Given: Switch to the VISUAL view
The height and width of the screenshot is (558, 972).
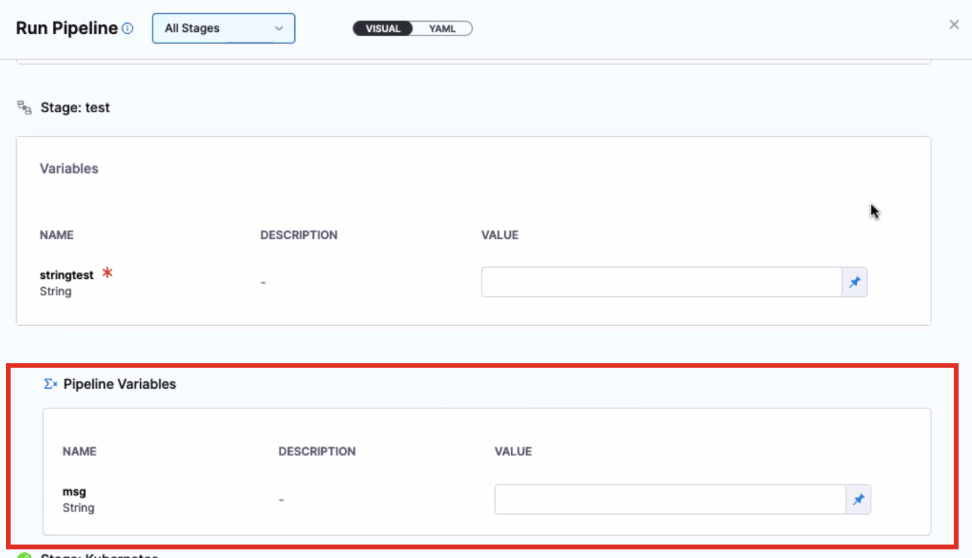Looking at the screenshot, I should pyautogui.click(x=383, y=29).
